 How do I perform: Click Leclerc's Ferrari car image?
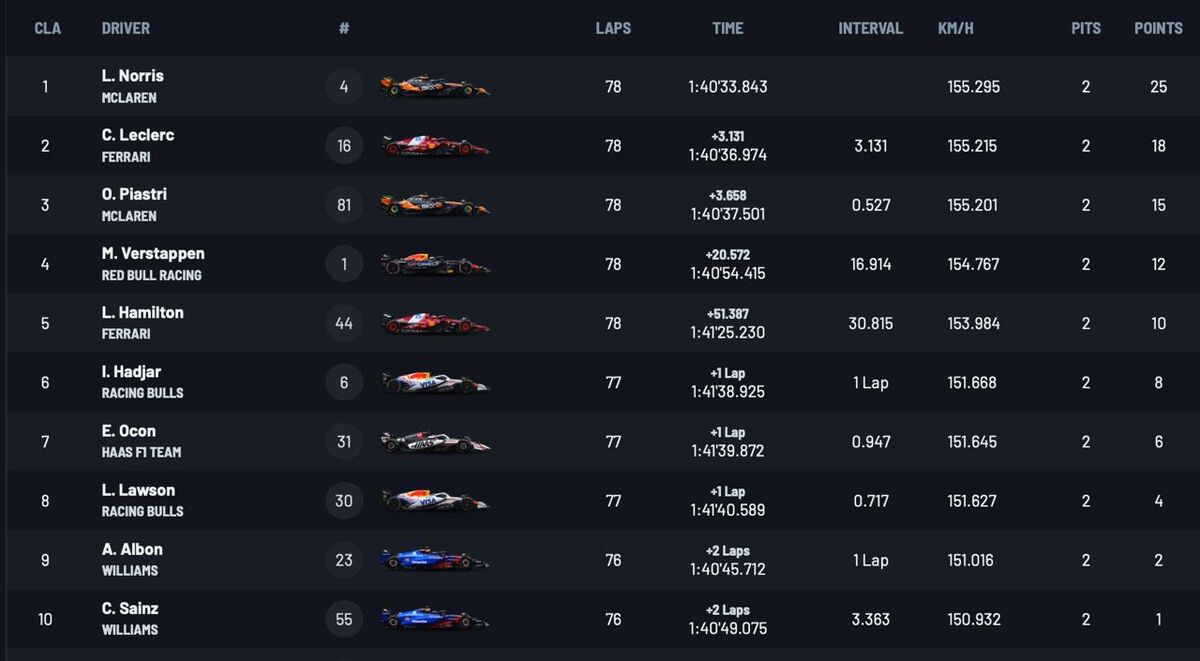pos(435,146)
